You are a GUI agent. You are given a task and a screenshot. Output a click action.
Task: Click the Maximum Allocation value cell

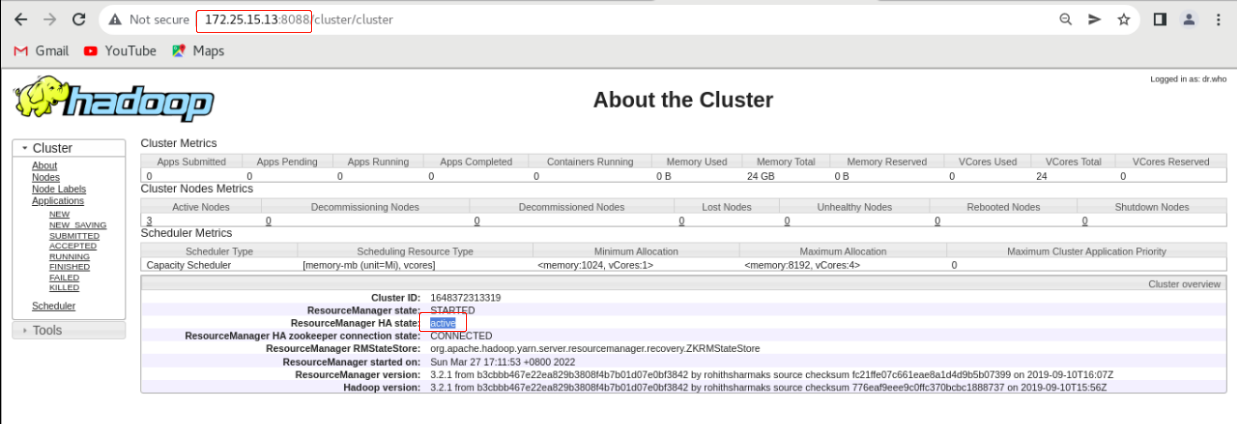tap(842, 265)
